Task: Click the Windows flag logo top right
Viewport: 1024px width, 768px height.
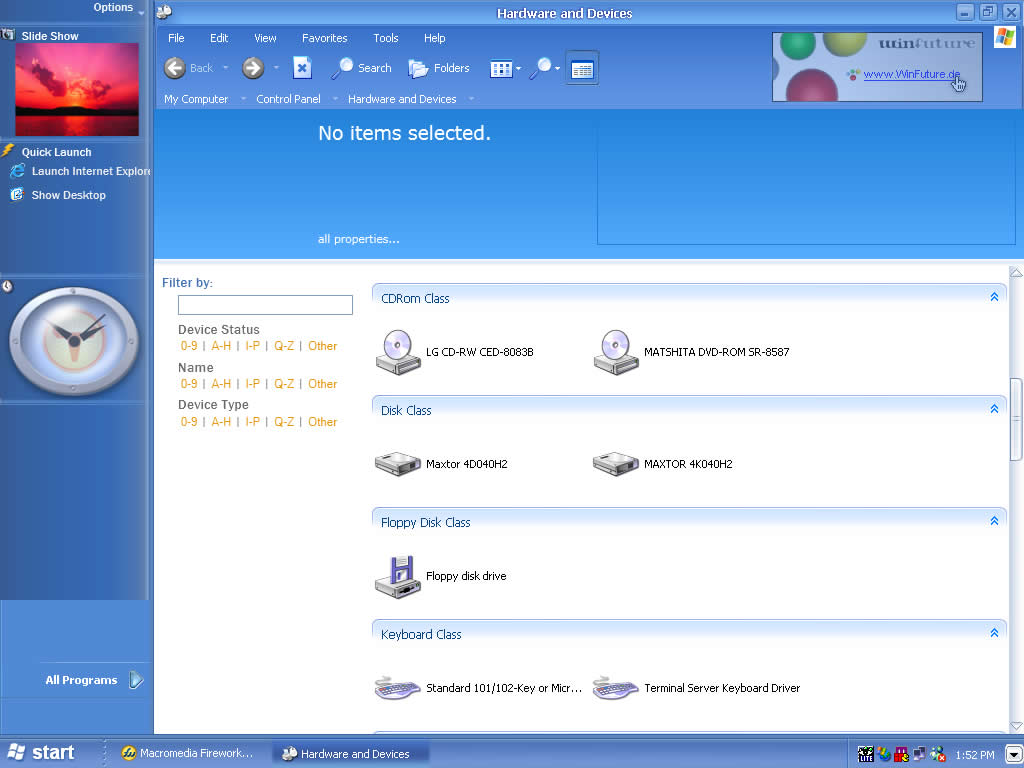Action: point(1005,37)
